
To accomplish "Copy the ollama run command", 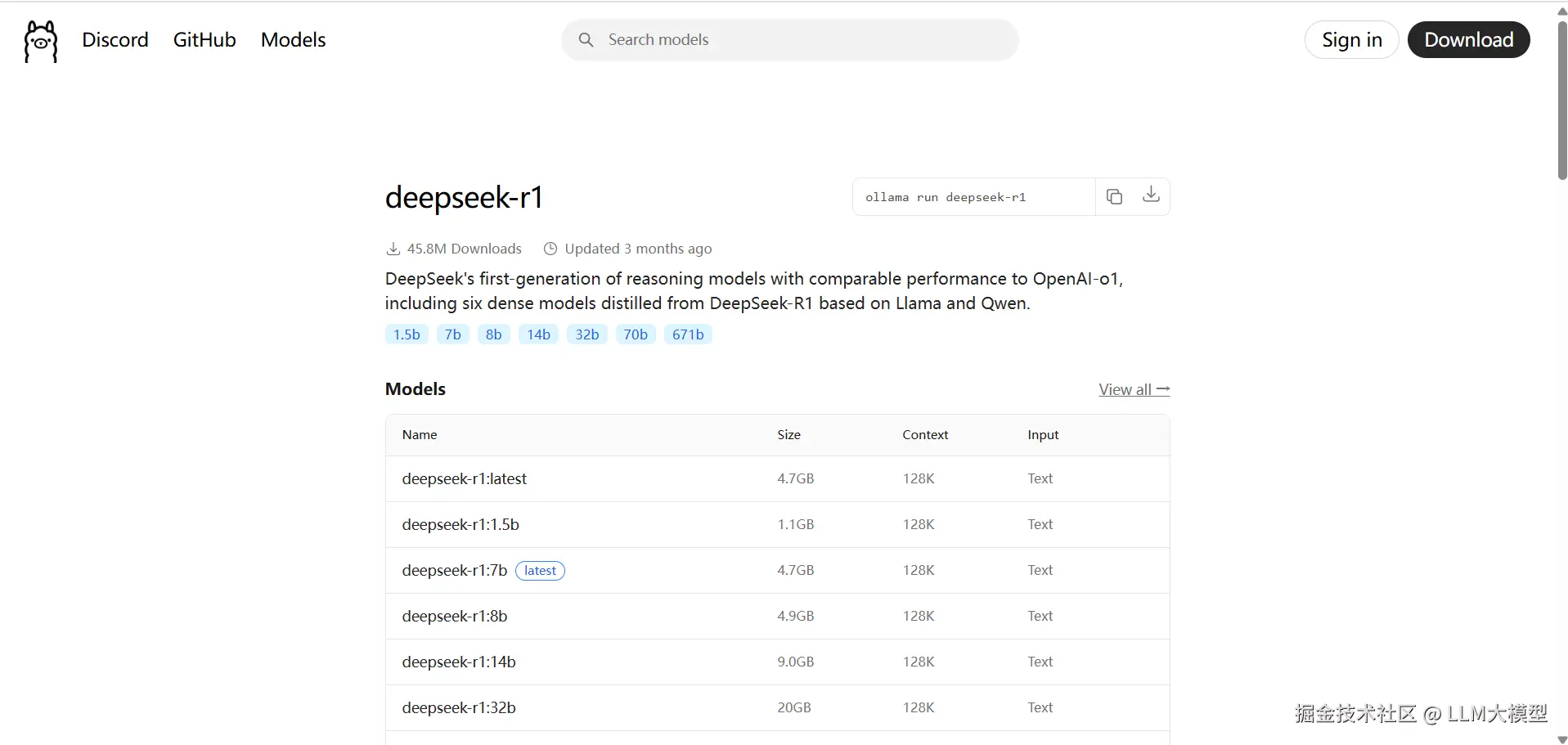I will click(1114, 196).
